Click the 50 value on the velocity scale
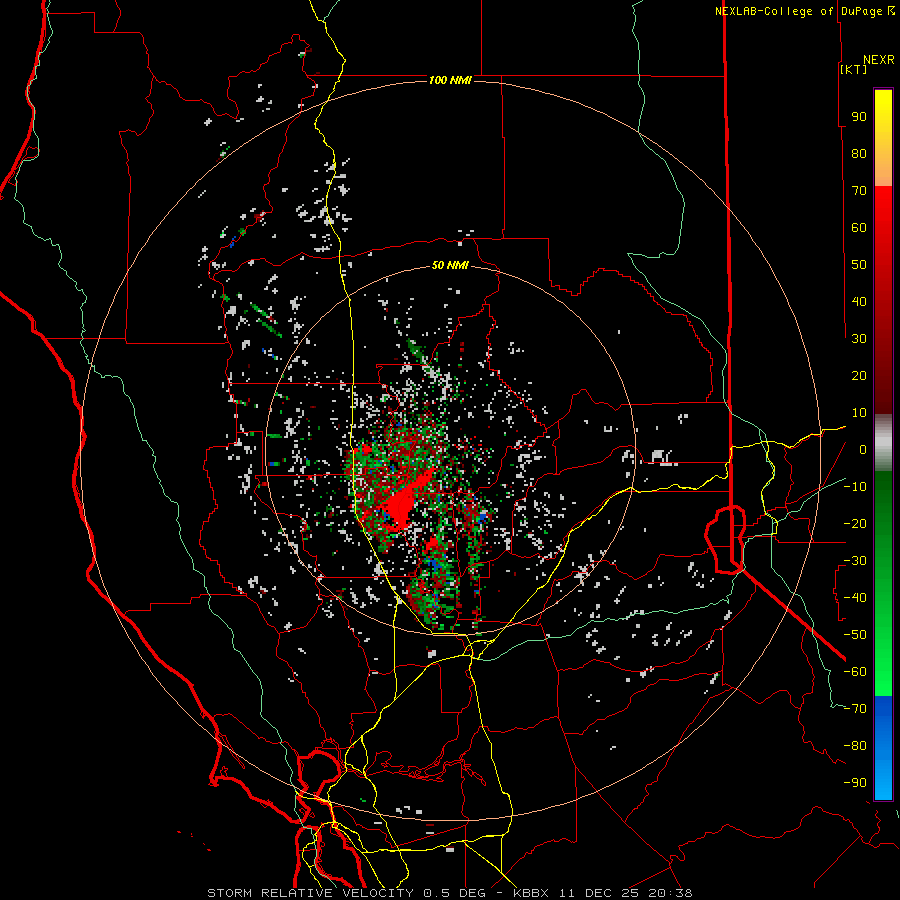The image size is (900, 900). pyautogui.click(x=859, y=265)
